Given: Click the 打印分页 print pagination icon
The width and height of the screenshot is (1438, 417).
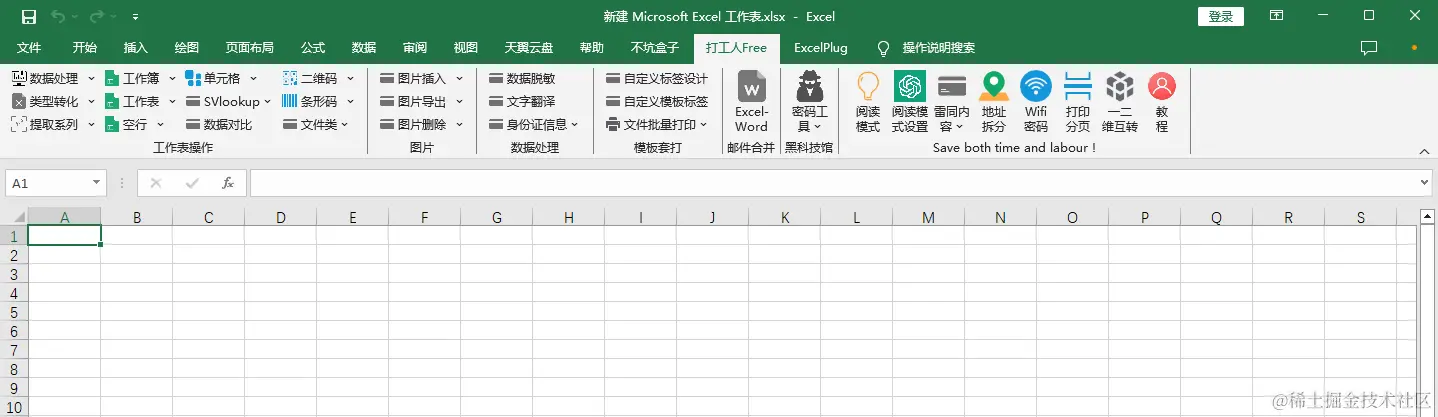Looking at the screenshot, I should [1078, 102].
